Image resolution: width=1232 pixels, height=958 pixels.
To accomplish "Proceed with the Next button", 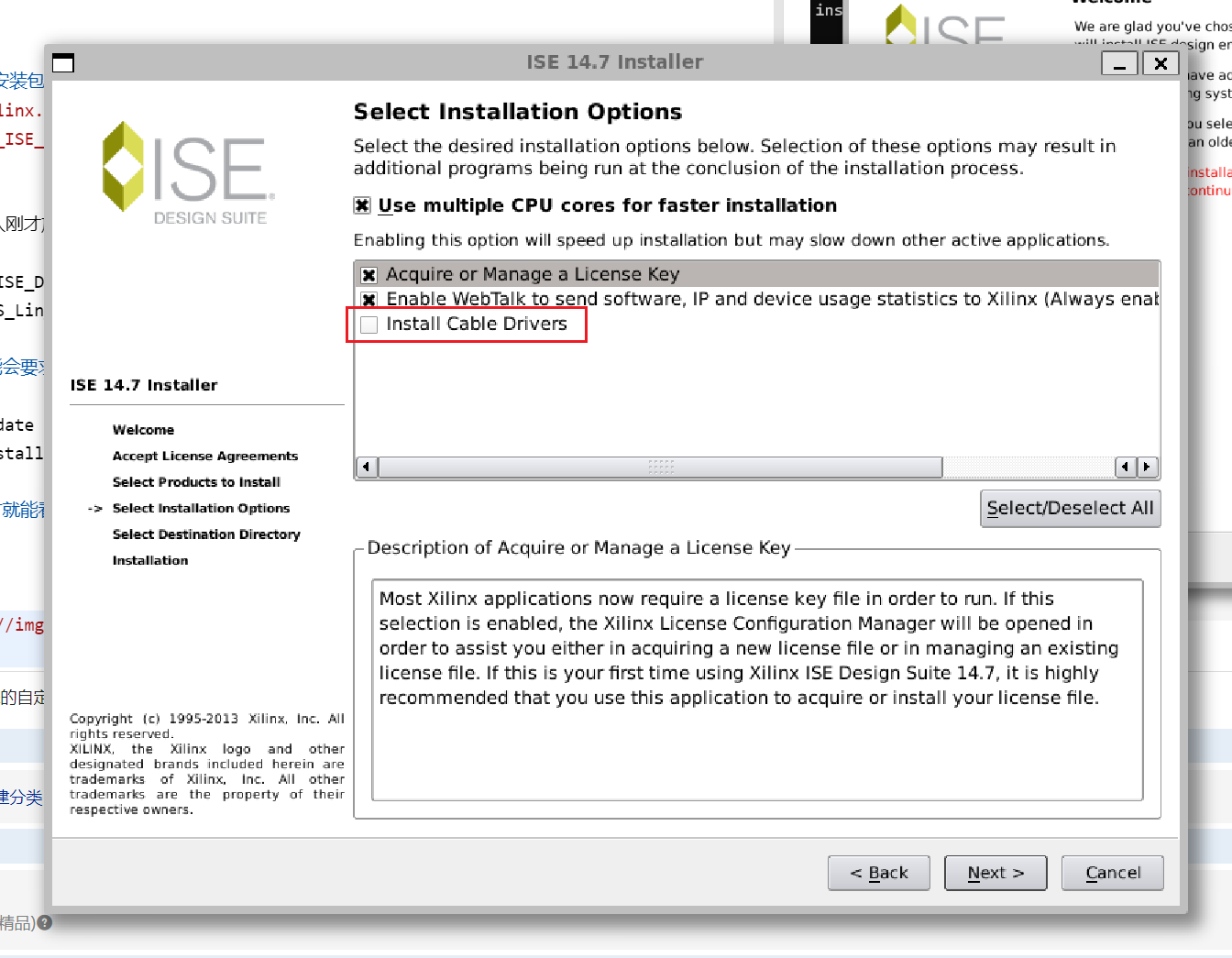I will tap(995, 873).
